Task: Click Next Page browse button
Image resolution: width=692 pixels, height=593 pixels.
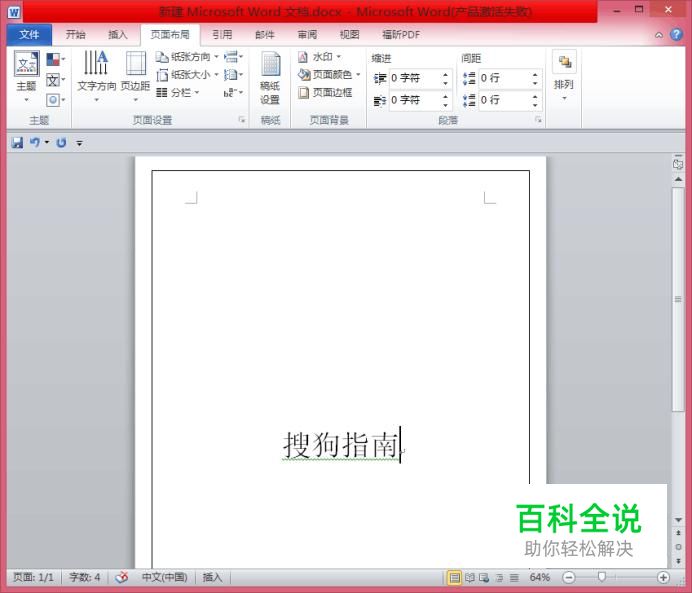Action: click(678, 561)
